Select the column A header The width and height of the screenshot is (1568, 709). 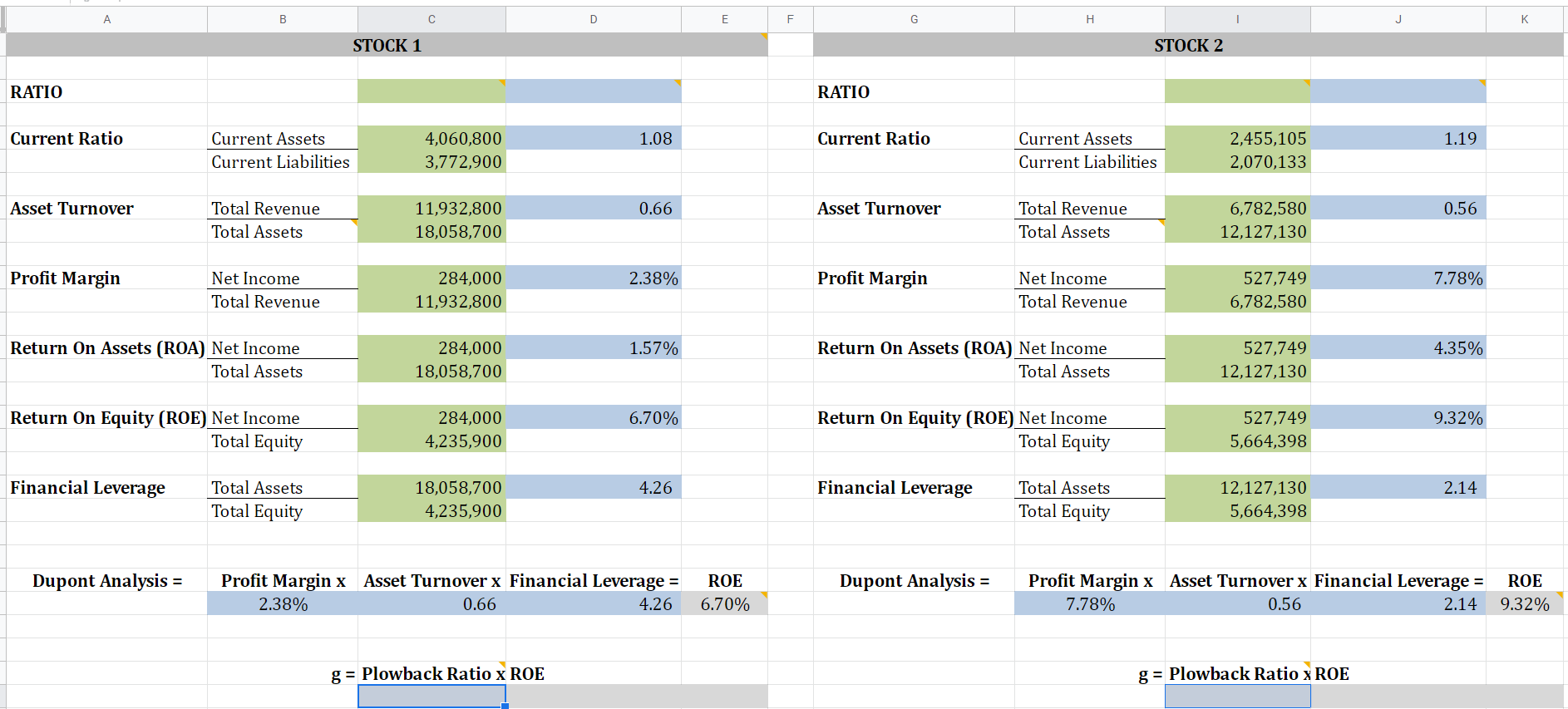coord(107,19)
